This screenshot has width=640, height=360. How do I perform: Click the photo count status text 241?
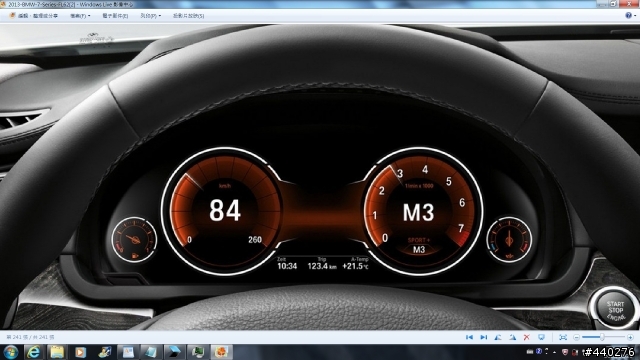pos(30,337)
